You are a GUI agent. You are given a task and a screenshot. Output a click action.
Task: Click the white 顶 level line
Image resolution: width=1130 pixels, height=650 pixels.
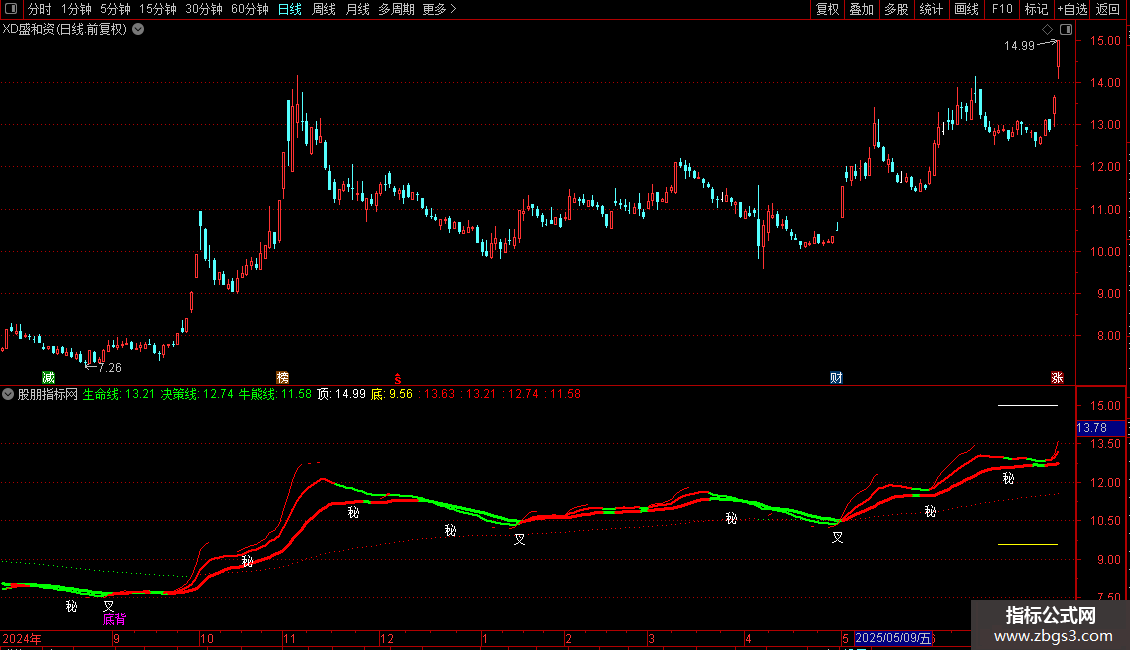point(1028,406)
